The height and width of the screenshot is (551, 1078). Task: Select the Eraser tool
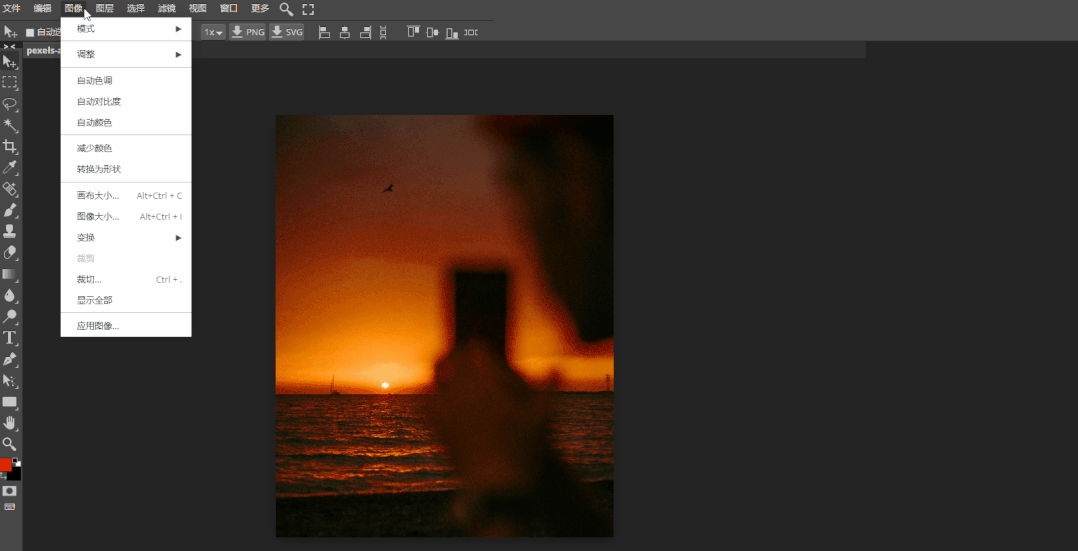point(10,253)
